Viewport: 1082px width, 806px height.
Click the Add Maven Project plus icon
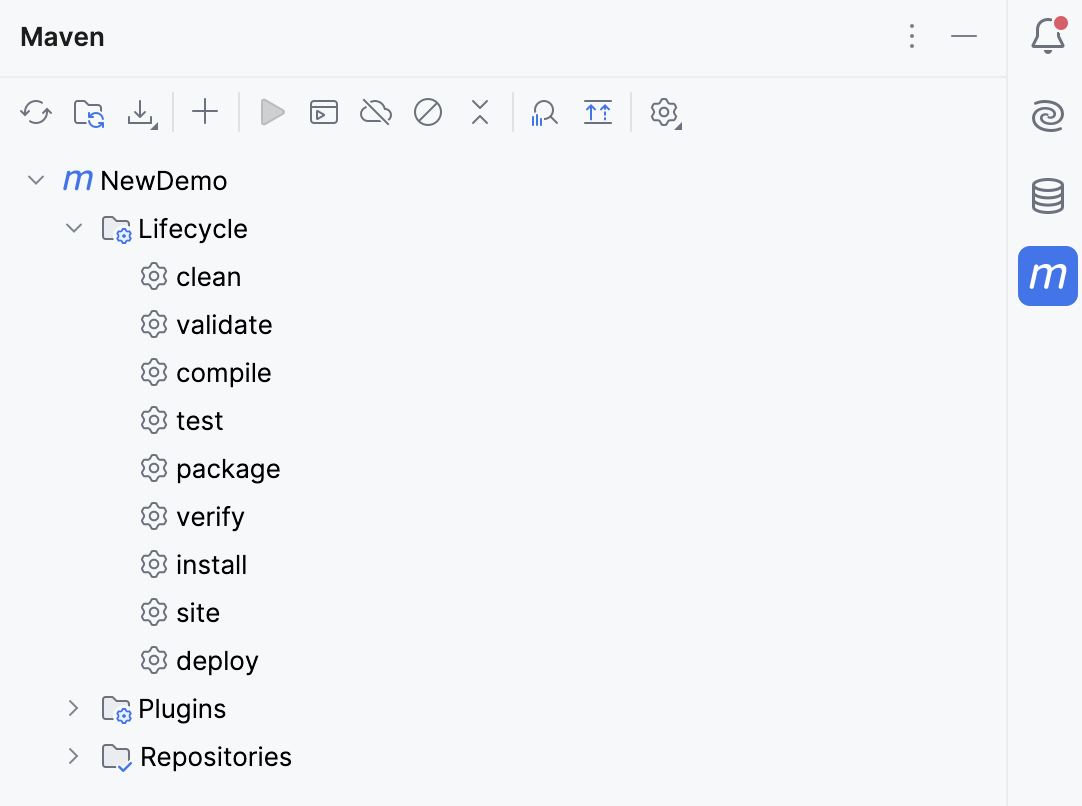click(x=205, y=112)
